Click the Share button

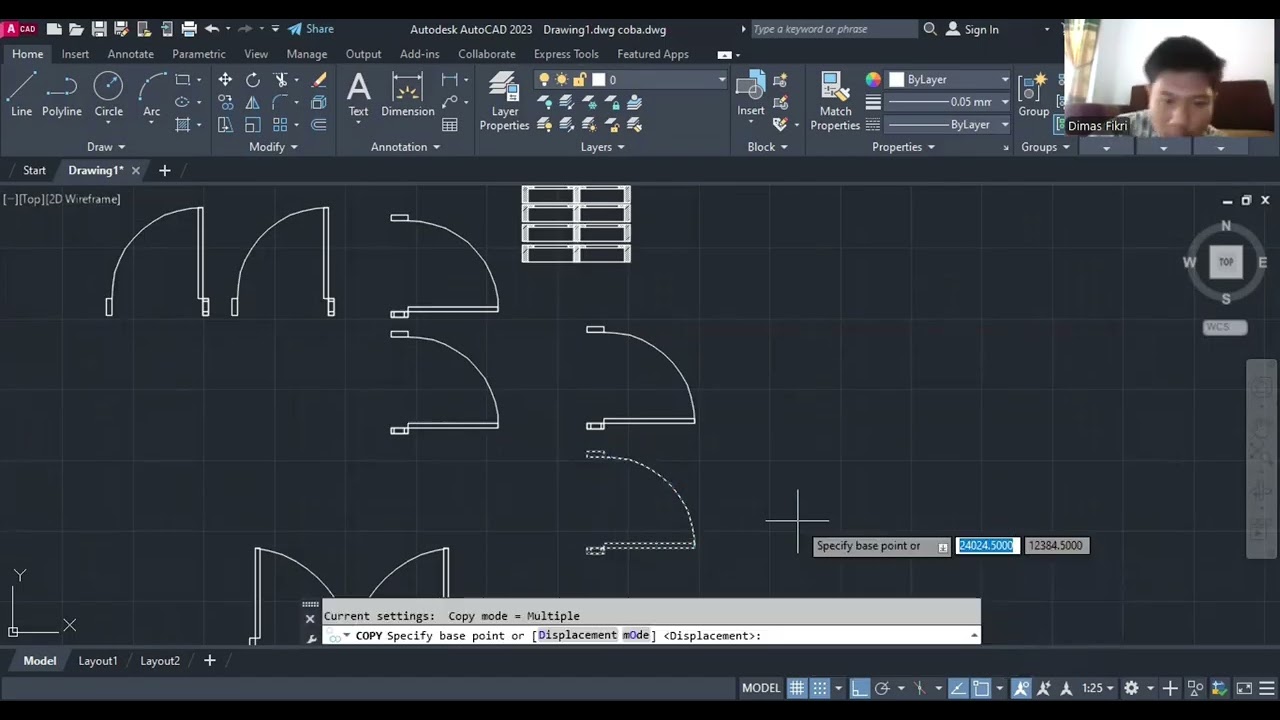(x=310, y=29)
